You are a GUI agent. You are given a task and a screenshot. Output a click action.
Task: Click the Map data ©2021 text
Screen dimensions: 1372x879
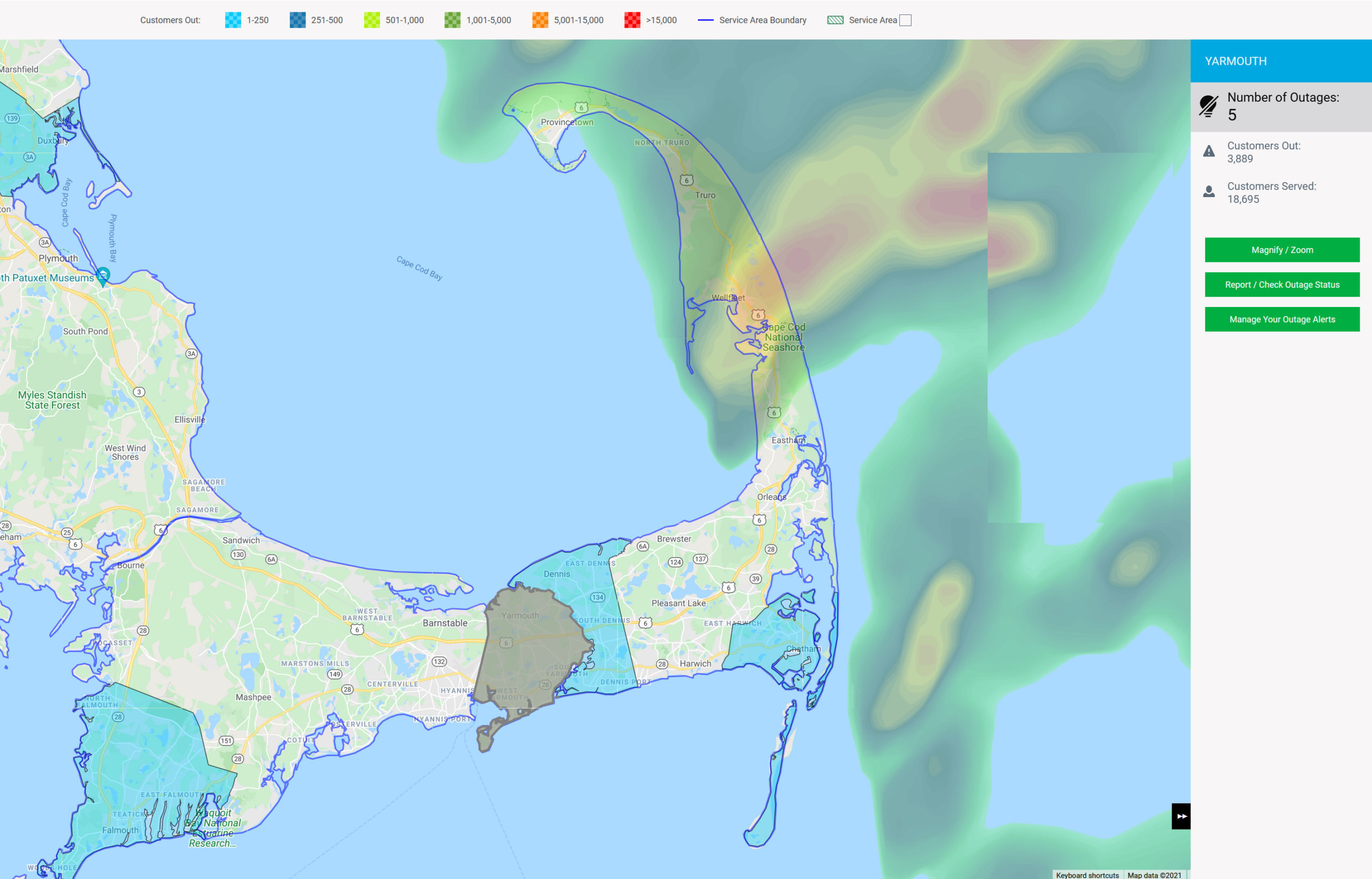pyautogui.click(x=1154, y=875)
